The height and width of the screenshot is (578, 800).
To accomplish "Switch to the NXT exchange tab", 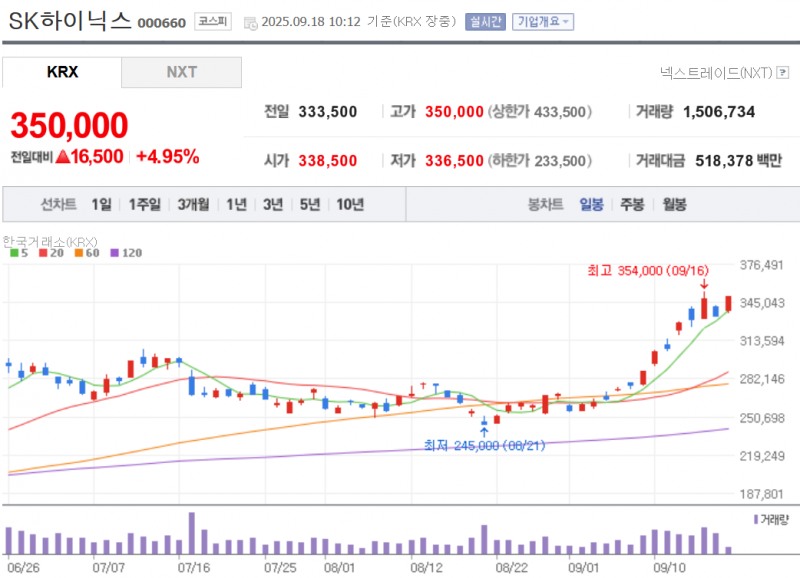I will (181, 72).
